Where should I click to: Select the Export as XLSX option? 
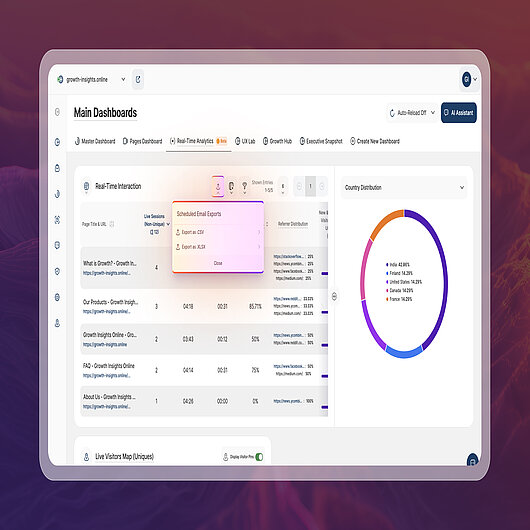pos(218,247)
